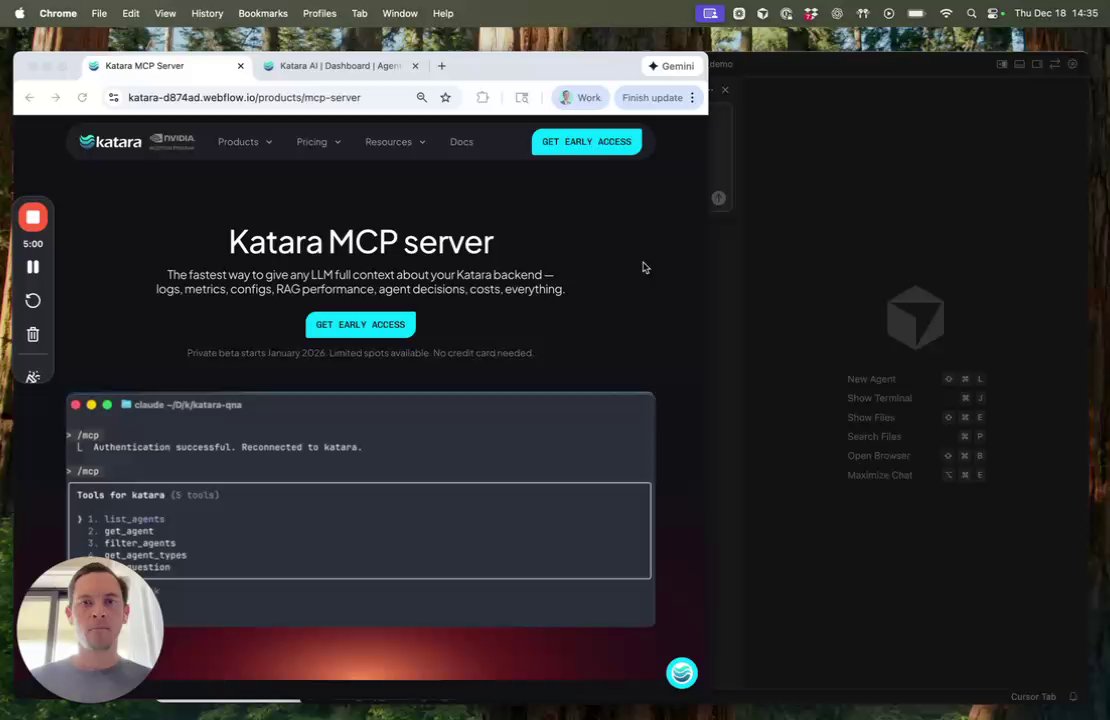The height and width of the screenshot is (720, 1110).
Task: Click Cursor Tab in status bar
Action: tap(1033, 697)
